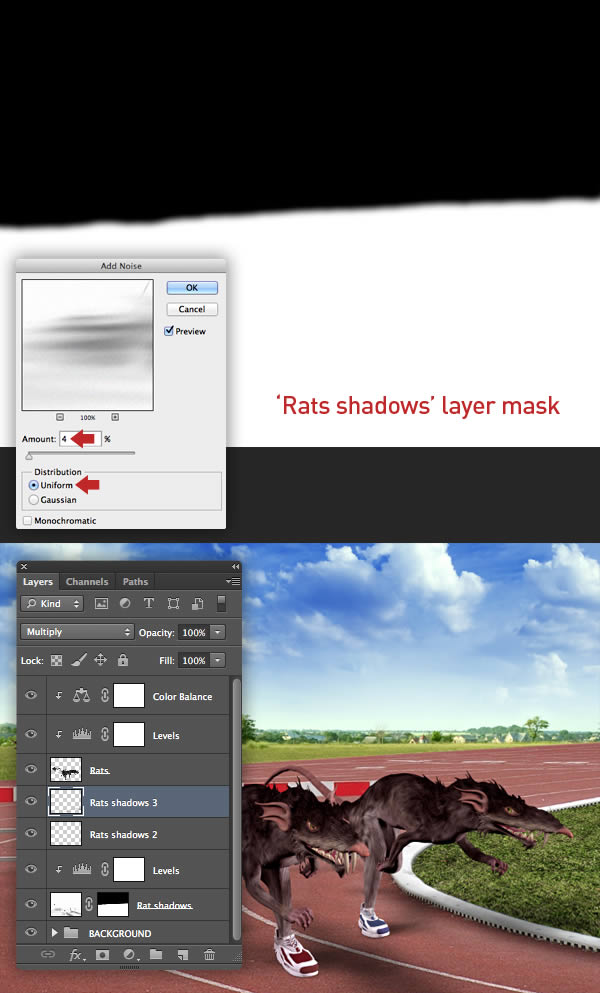This screenshot has width=600, height=993.
Task: Lock layer position
Action: (x=101, y=661)
